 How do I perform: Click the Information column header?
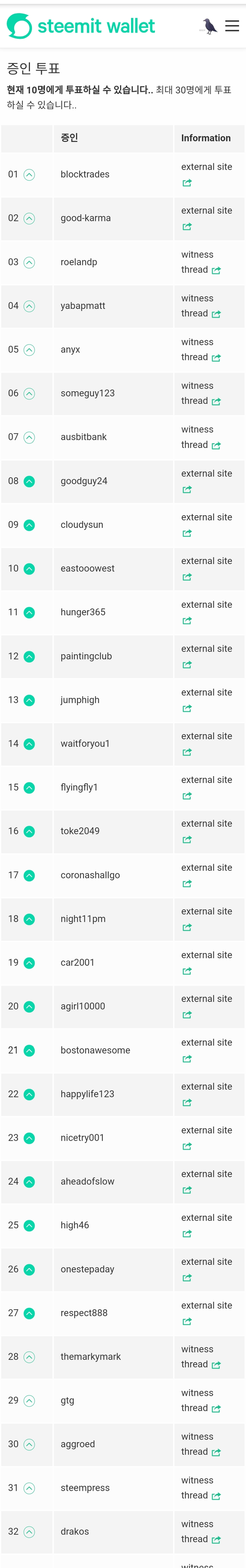coord(206,138)
